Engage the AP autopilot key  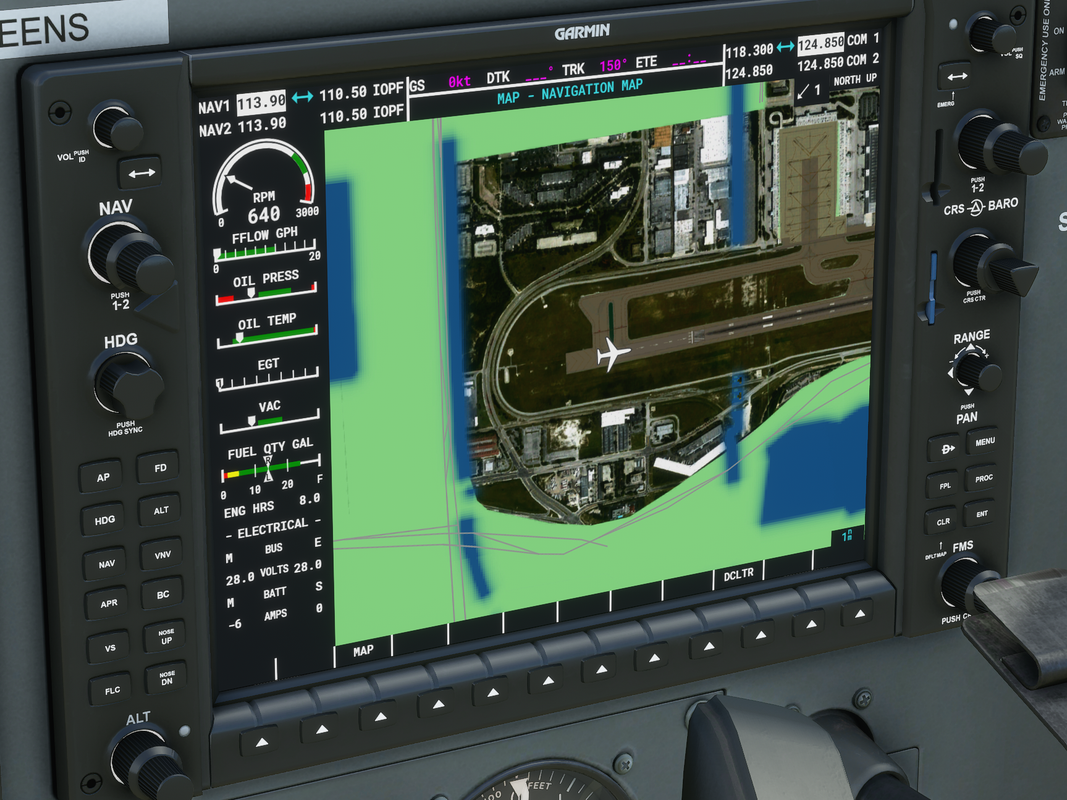[x=101, y=476]
